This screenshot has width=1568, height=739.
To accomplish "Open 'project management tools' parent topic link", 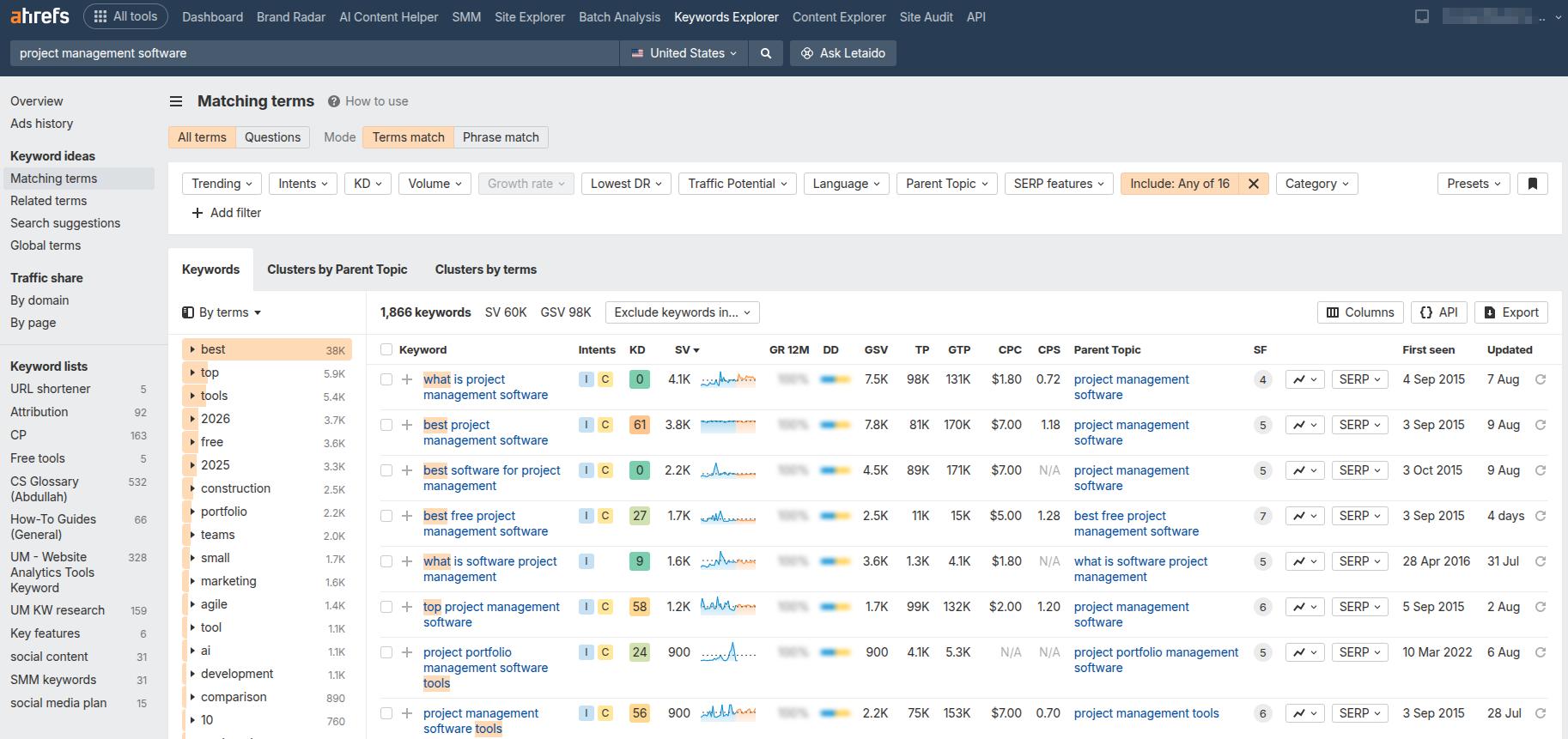I will click(1146, 713).
